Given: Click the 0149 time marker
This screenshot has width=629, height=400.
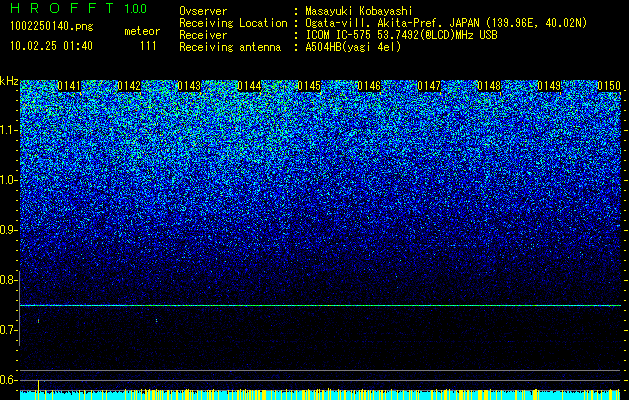Looking at the screenshot, I should (x=549, y=86).
